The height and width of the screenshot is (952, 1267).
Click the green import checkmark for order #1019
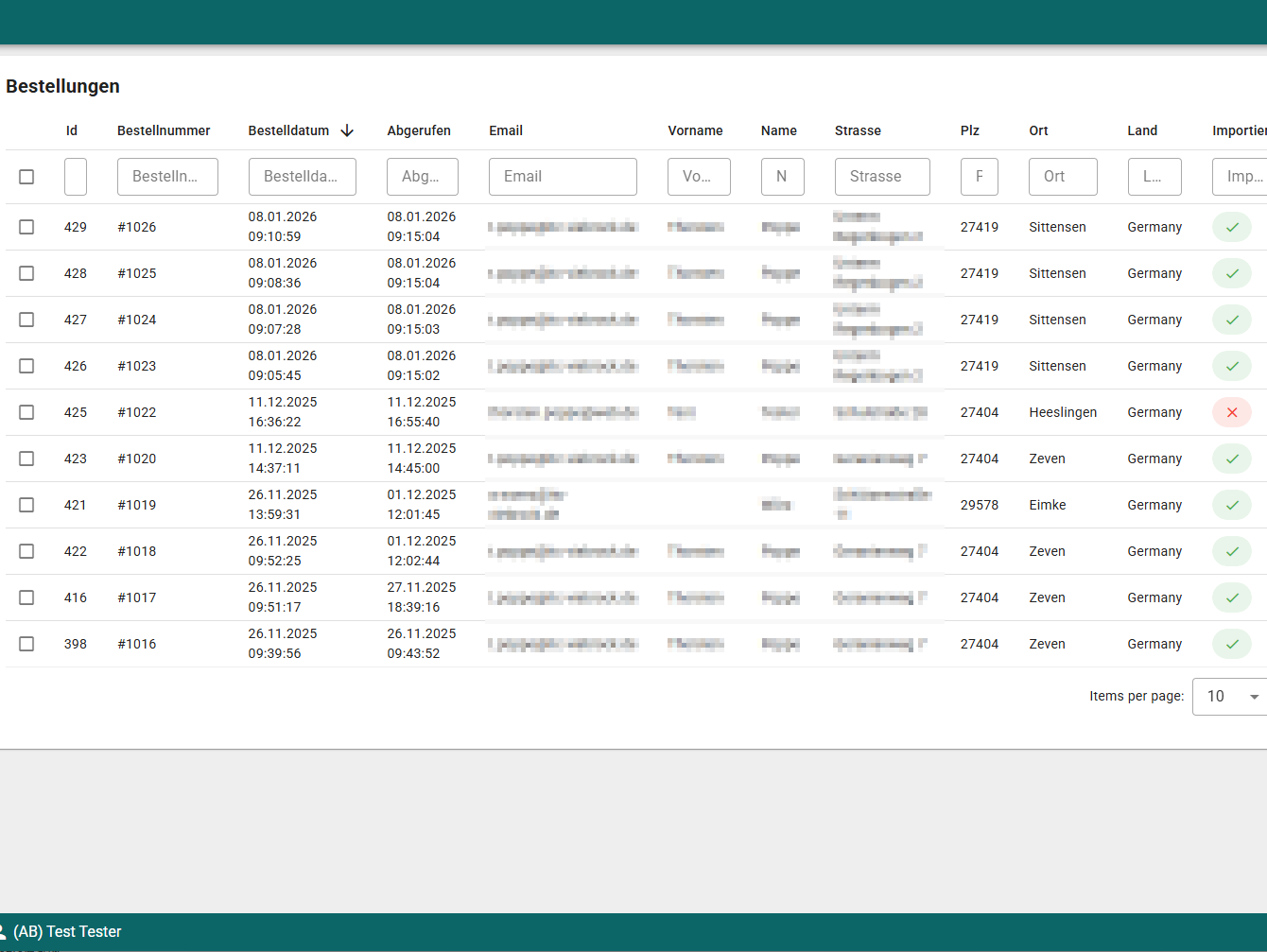coord(1231,505)
